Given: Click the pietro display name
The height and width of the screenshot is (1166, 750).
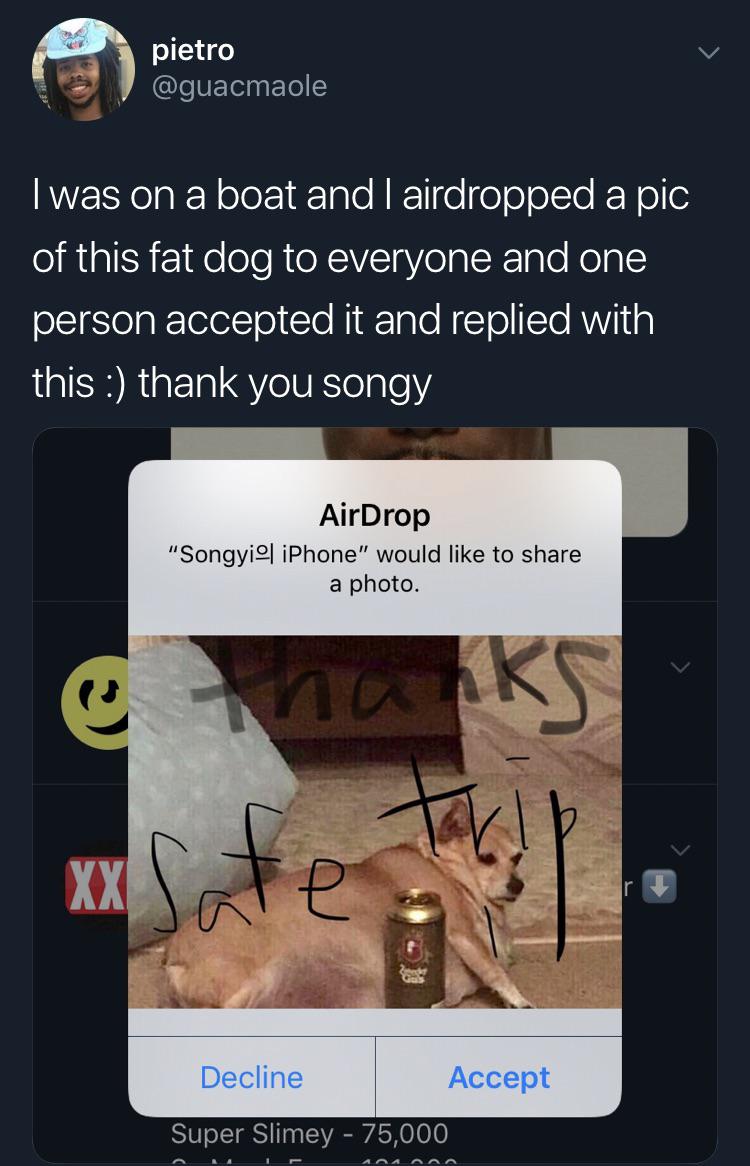Looking at the screenshot, I should 193,50.
